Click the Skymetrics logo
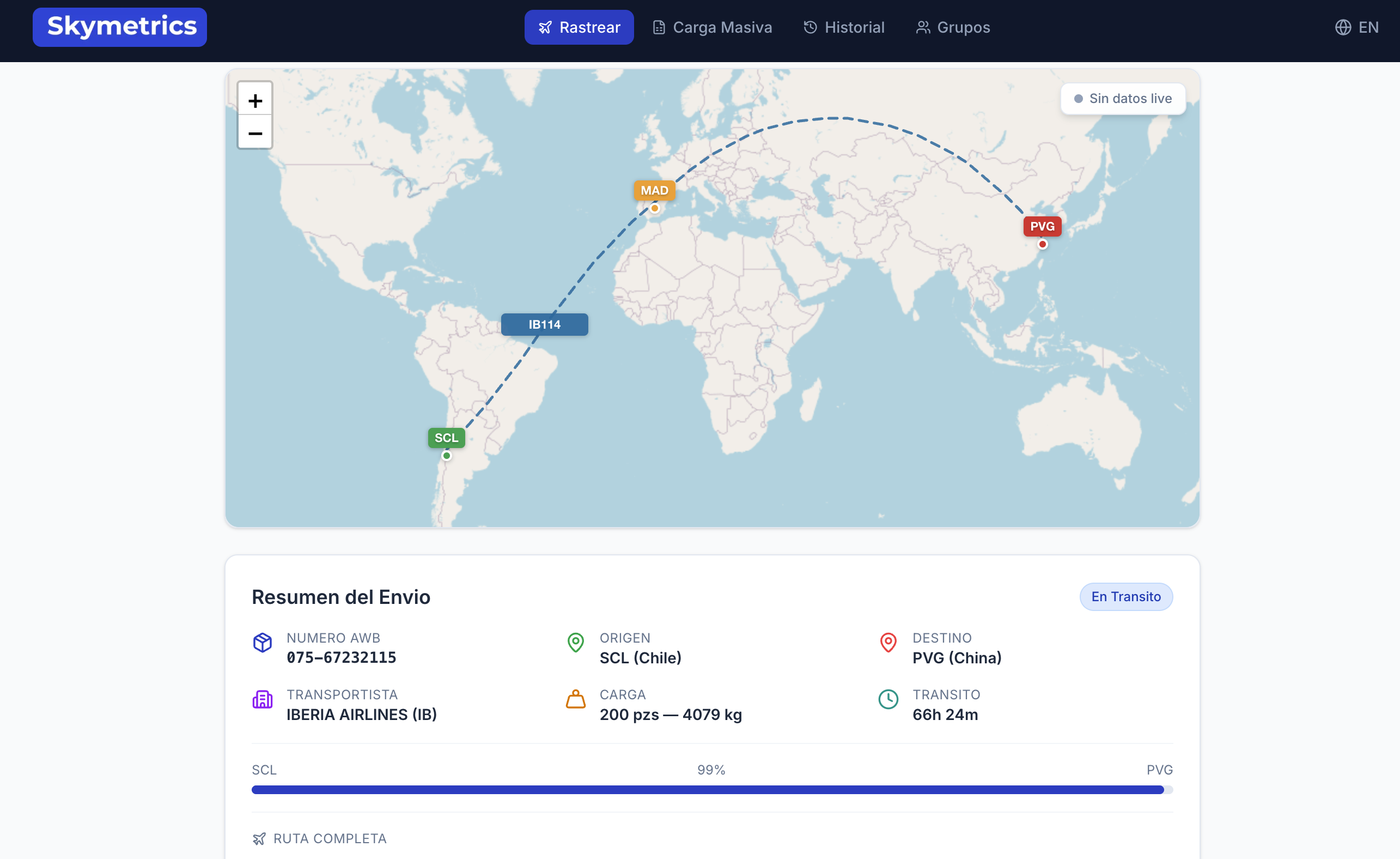 coord(119,26)
